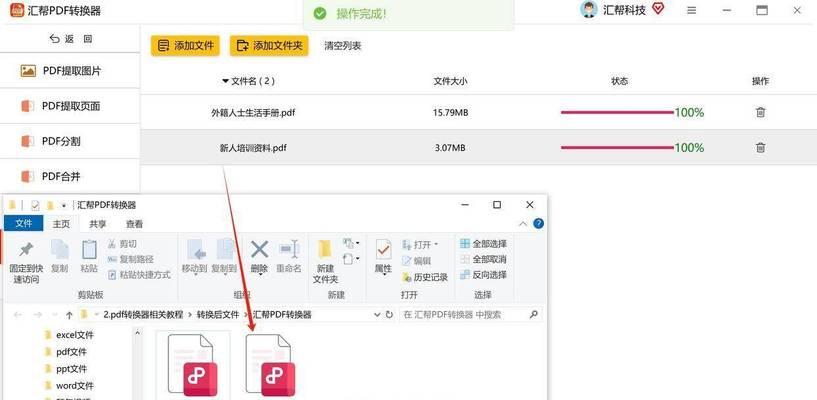
Task: Click the Explorer back arrow
Action: (x=18, y=315)
